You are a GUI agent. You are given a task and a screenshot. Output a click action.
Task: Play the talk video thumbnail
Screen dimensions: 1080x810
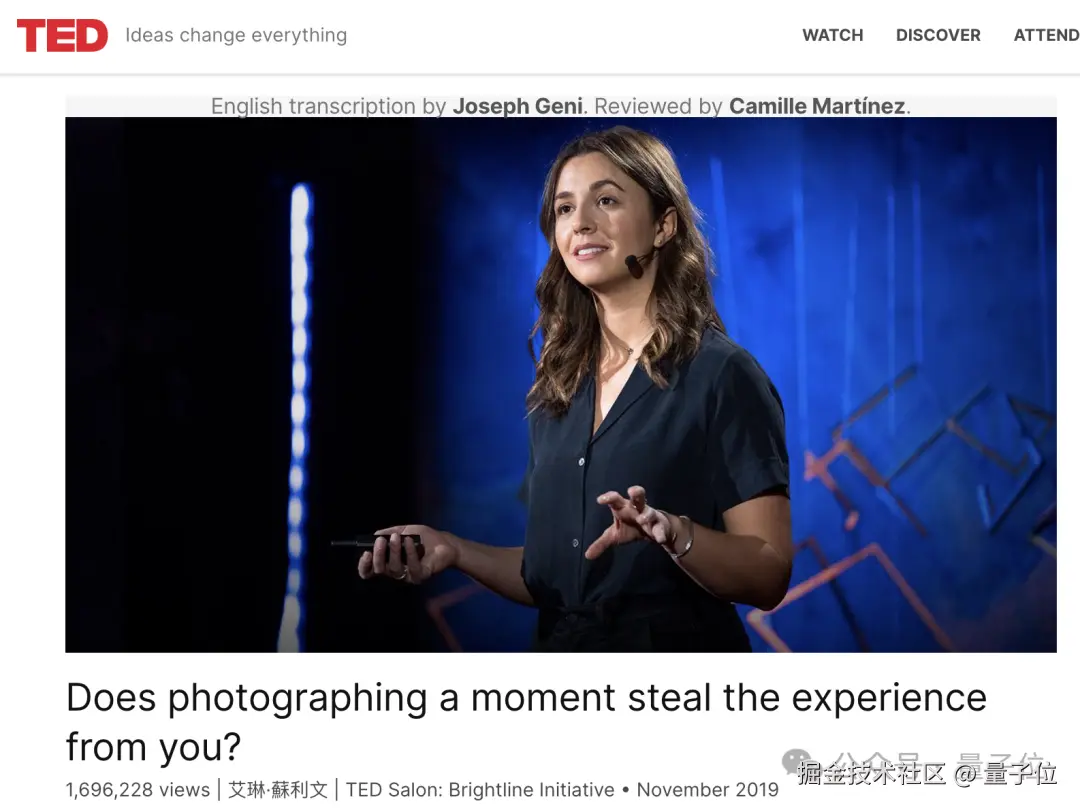point(561,384)
